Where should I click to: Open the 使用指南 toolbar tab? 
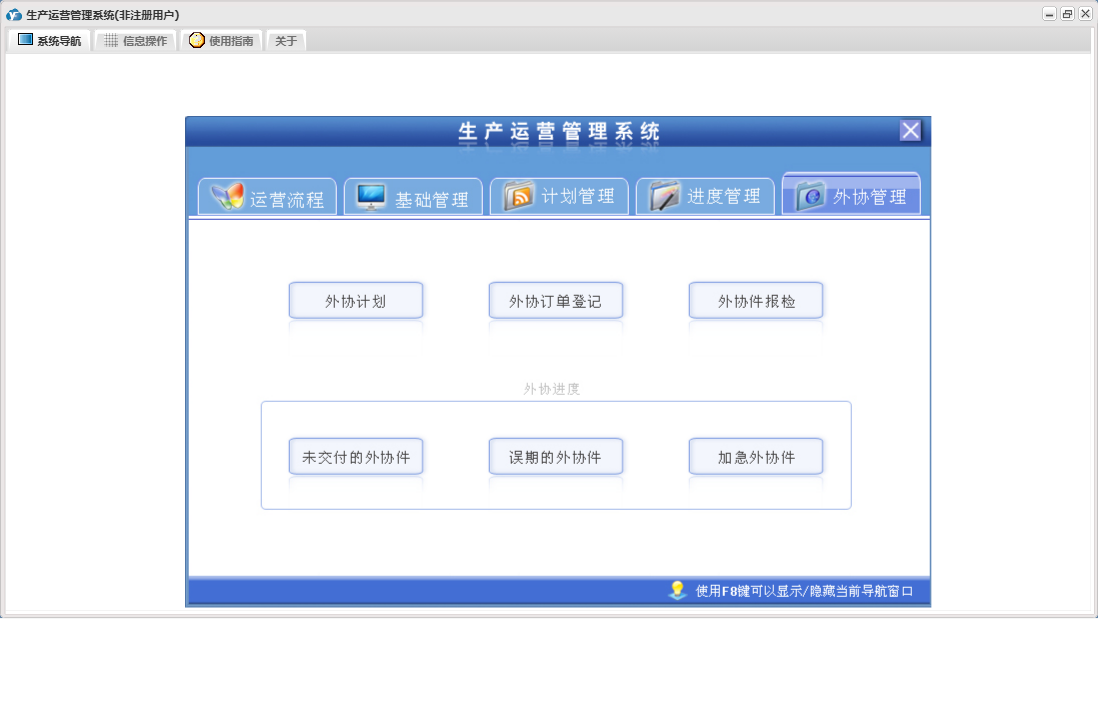pos(221,41)
